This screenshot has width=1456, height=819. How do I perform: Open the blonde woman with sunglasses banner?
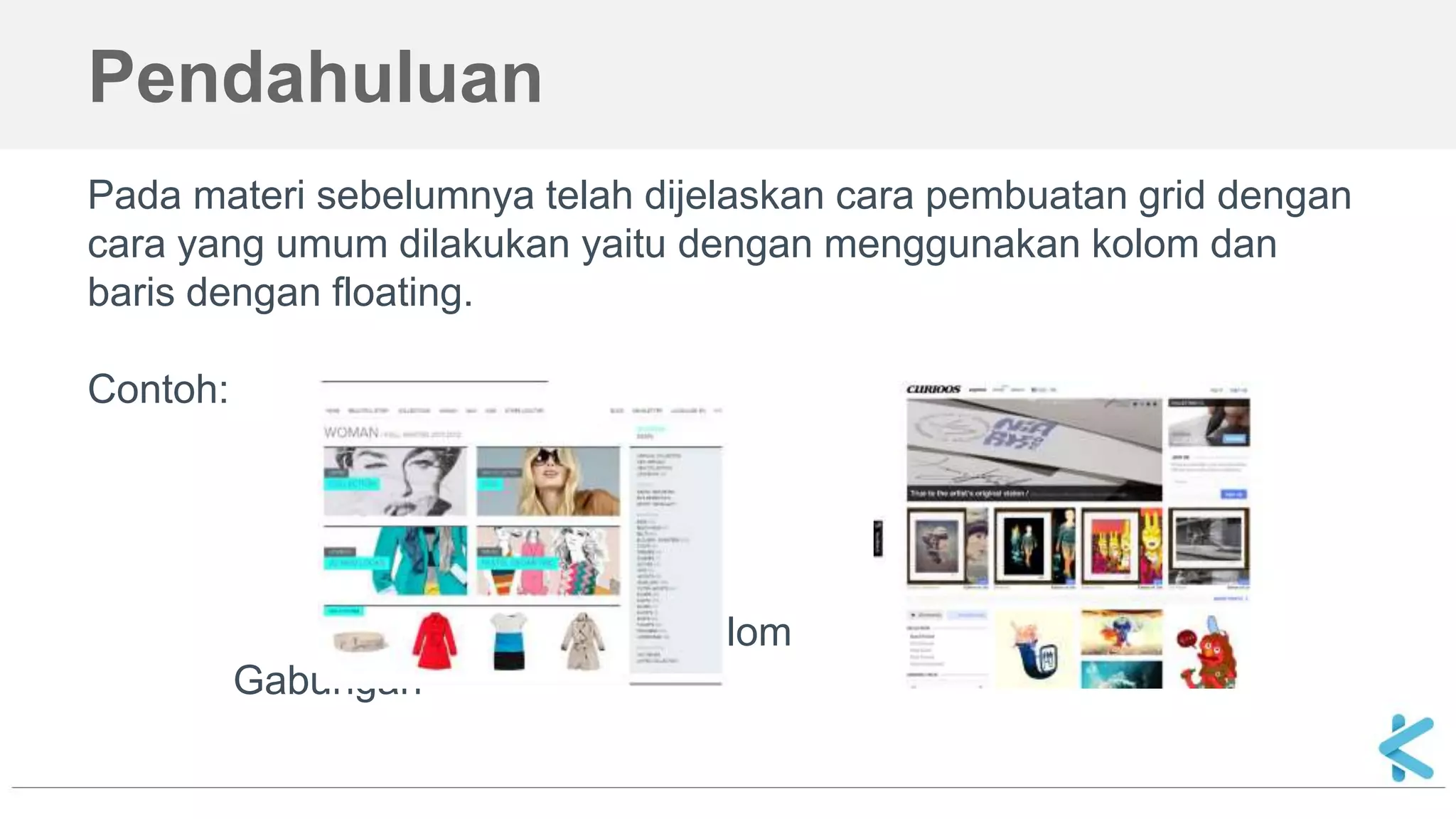[548, 481]
